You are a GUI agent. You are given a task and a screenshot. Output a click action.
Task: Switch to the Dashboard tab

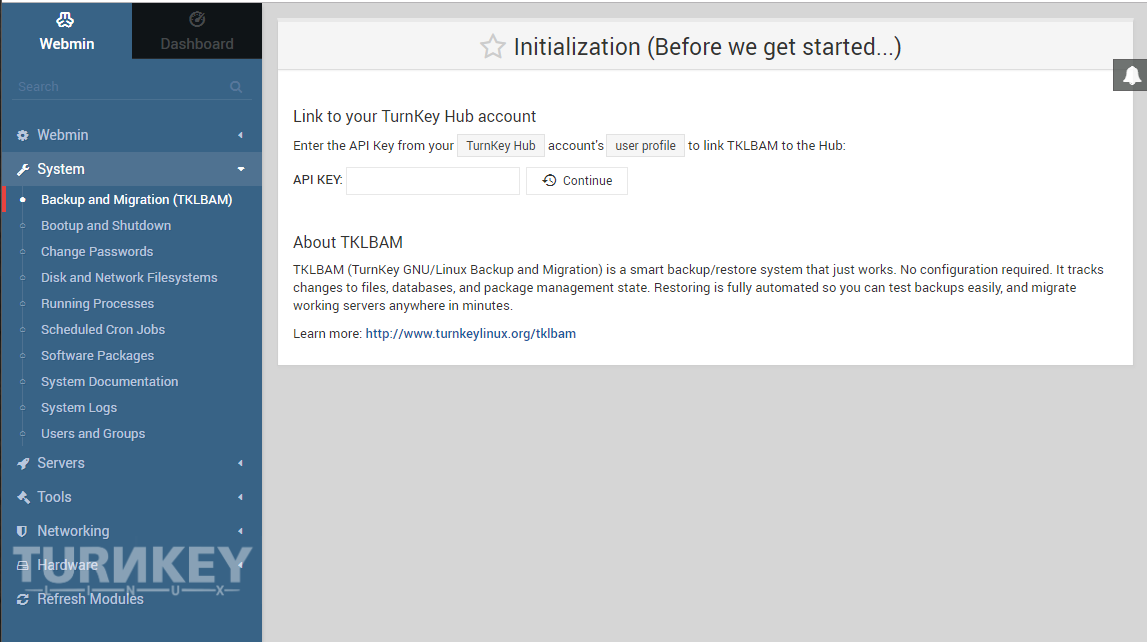[197, 31]
